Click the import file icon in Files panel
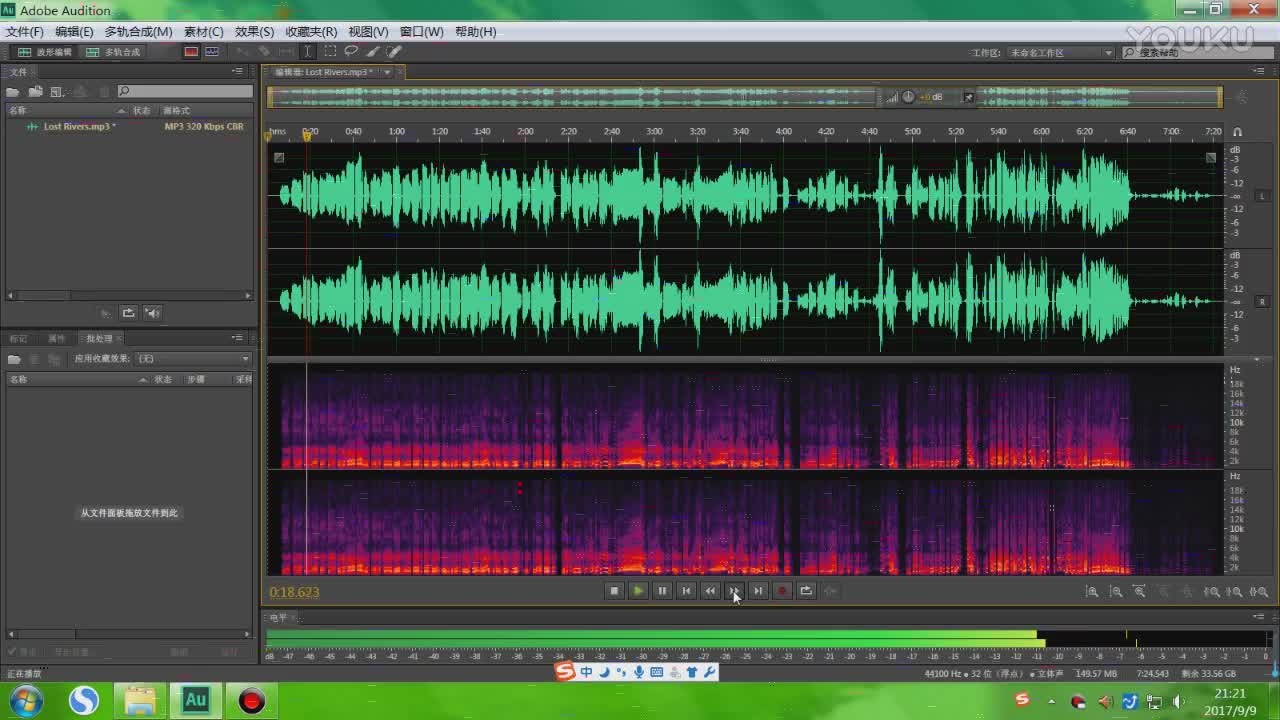This screenshot has width=1280, height=720. [x=35, y=92]
